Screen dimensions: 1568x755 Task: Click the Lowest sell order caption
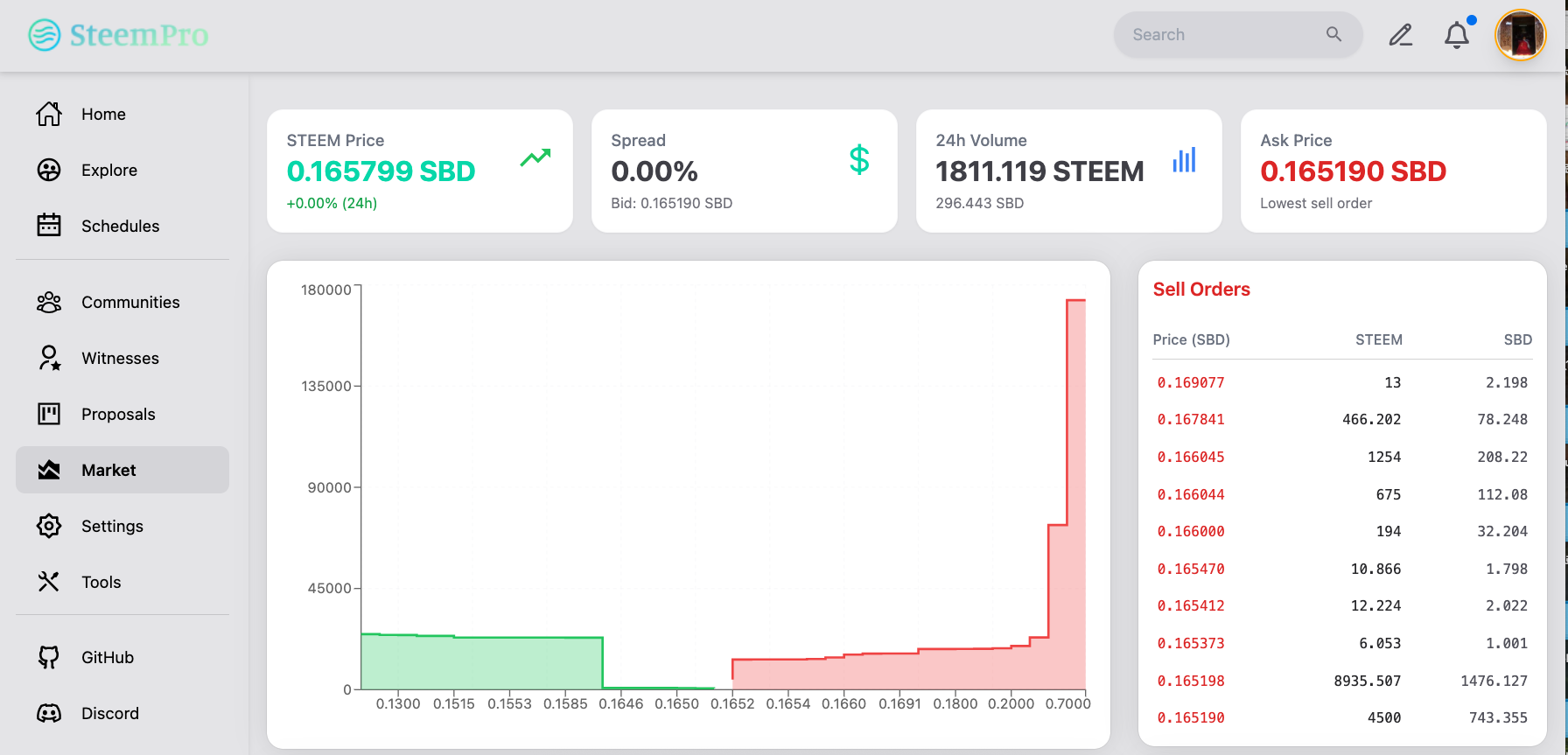(1316, 203)
